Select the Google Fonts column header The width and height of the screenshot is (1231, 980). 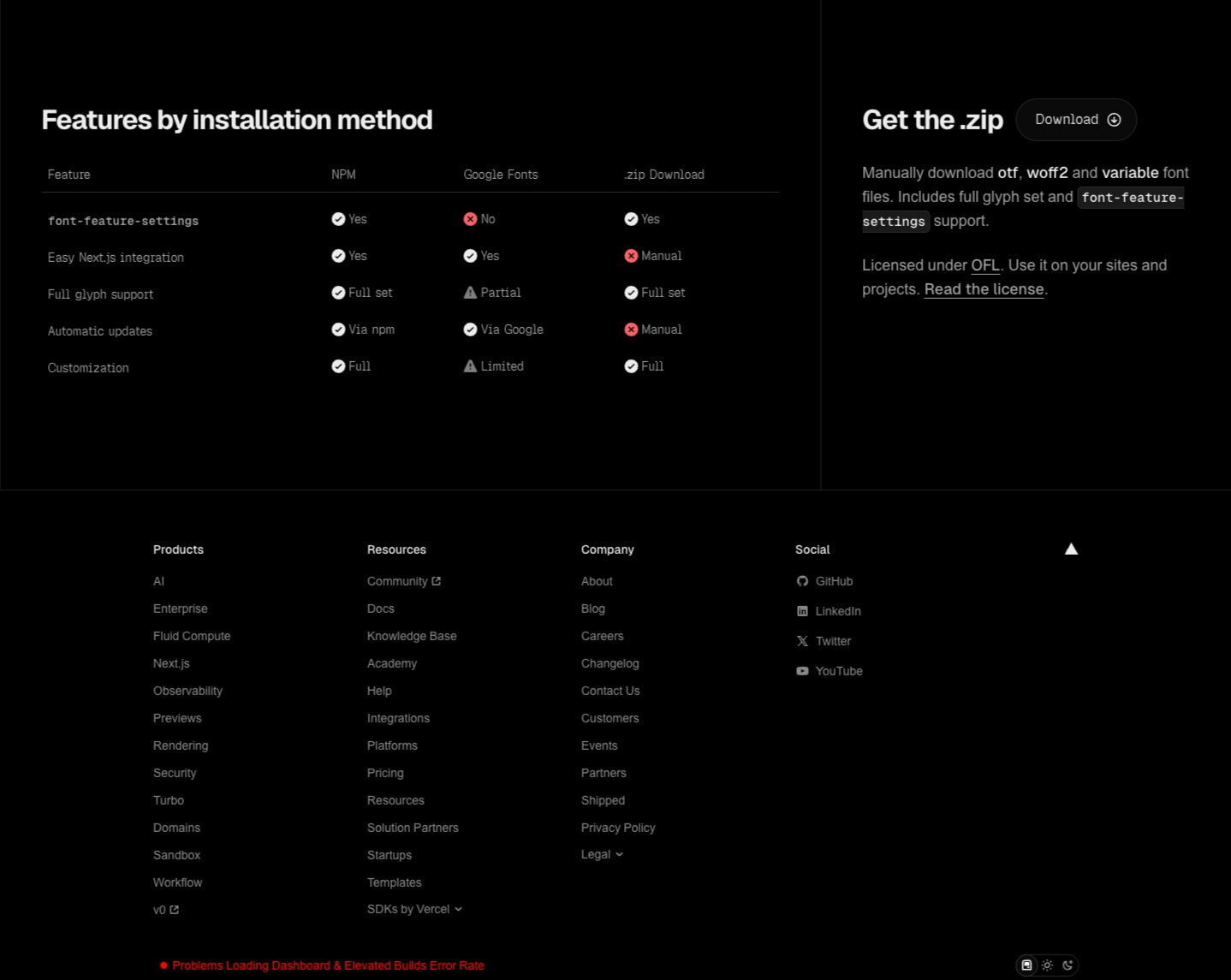click(501, 175)
